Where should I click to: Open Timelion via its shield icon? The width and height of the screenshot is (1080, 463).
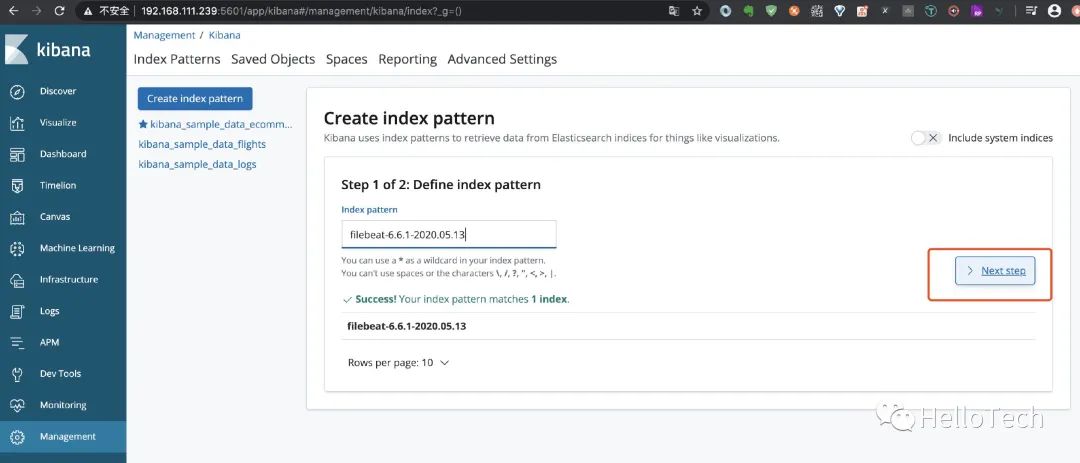click(x=17, y=186)
